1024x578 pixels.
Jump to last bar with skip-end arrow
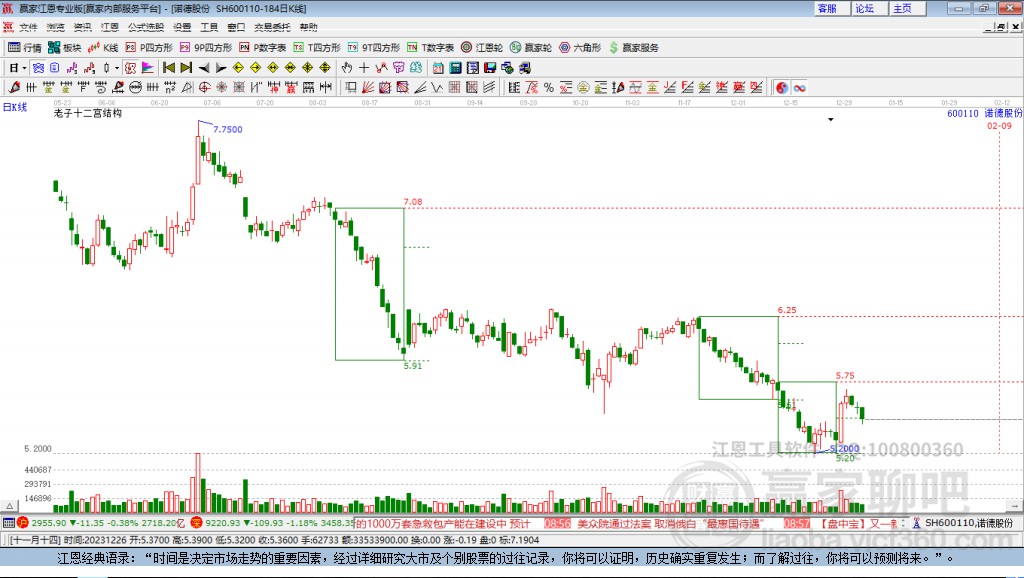point(186,68)
